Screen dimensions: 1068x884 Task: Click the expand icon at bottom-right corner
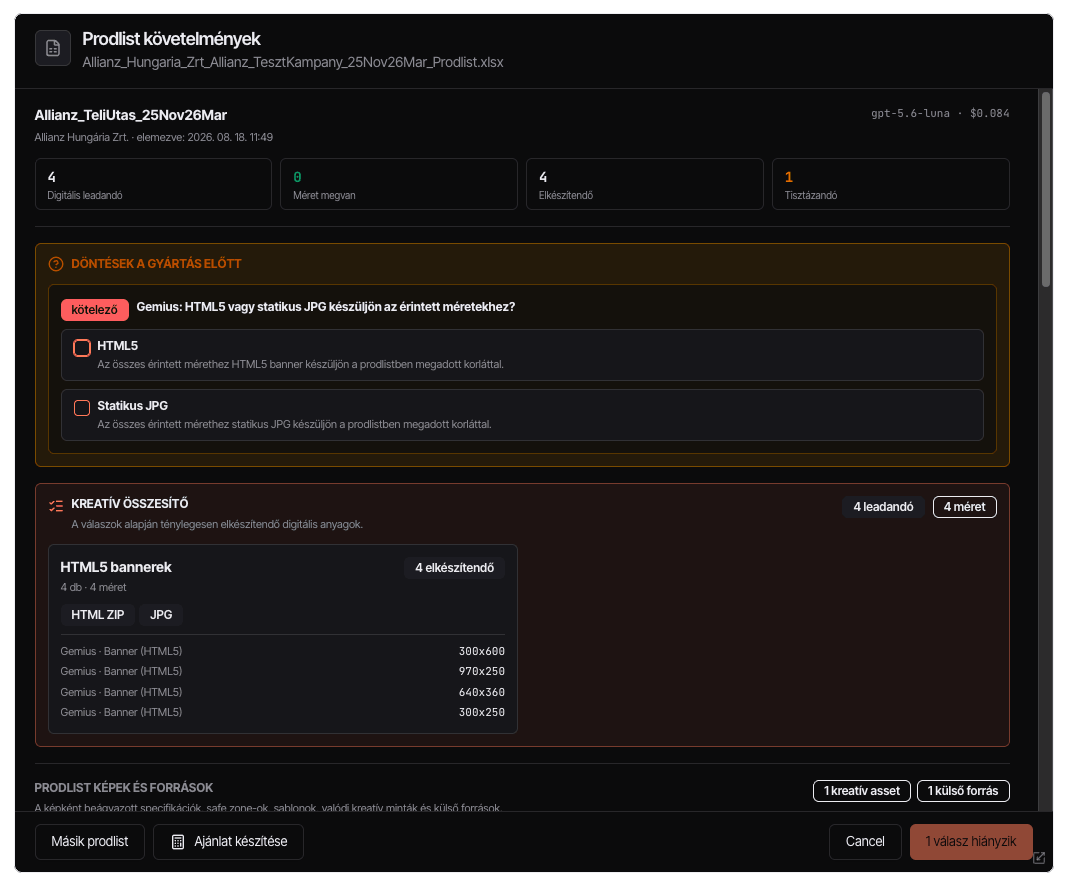(x=1039, y=857)
